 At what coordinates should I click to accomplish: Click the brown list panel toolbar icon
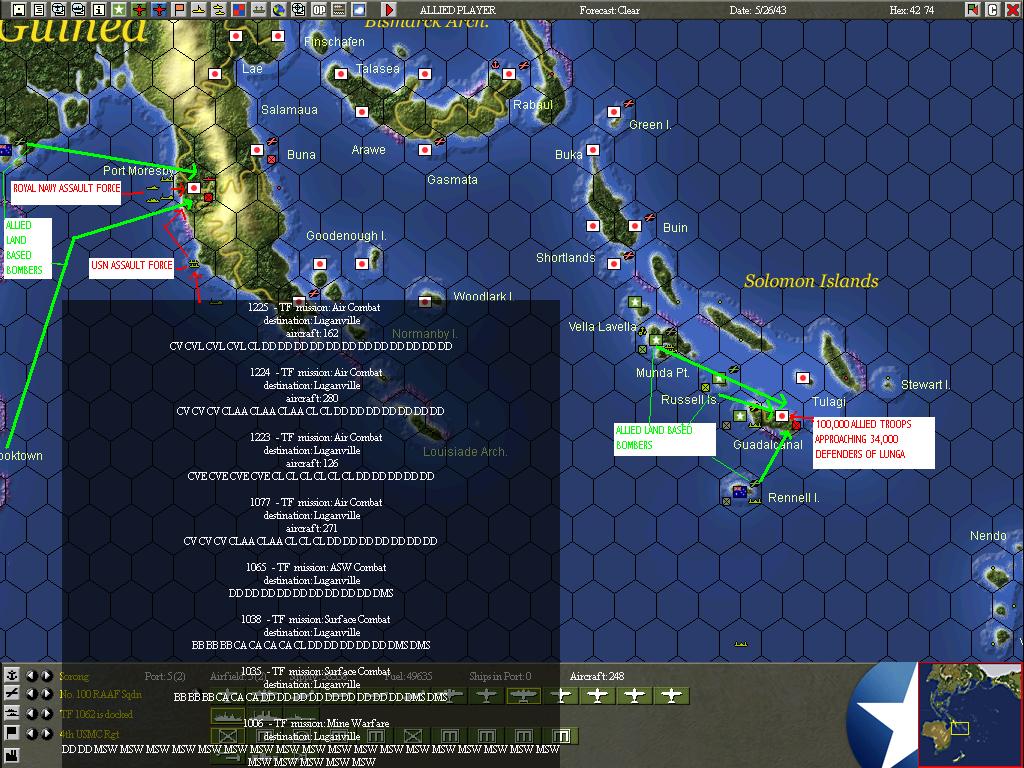[x=338, y=10]
